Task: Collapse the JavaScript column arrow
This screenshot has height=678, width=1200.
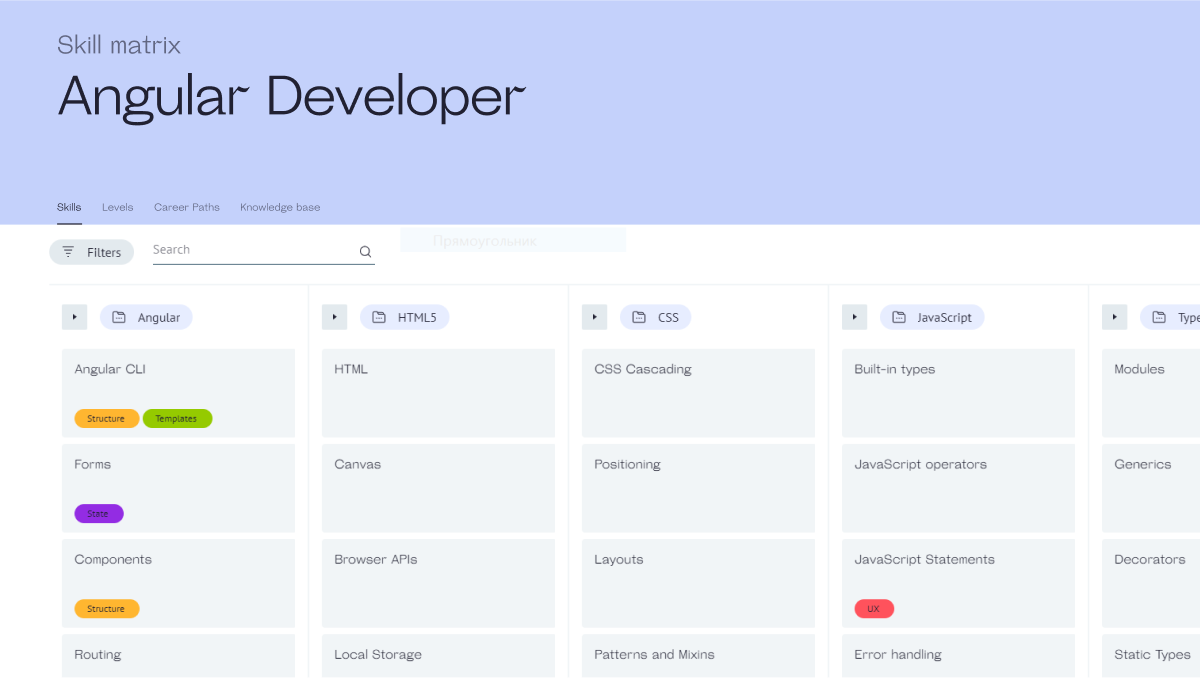Action: click(854, 317)
